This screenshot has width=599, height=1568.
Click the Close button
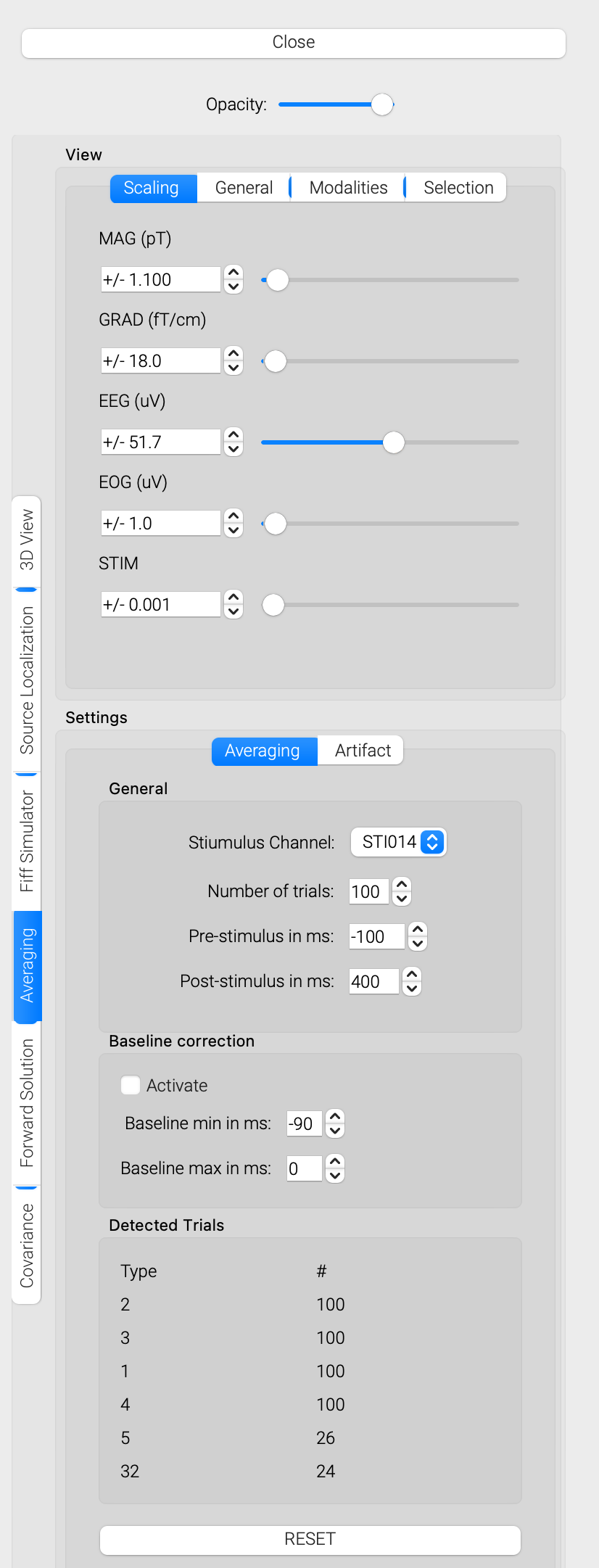(x=294, y=43)
